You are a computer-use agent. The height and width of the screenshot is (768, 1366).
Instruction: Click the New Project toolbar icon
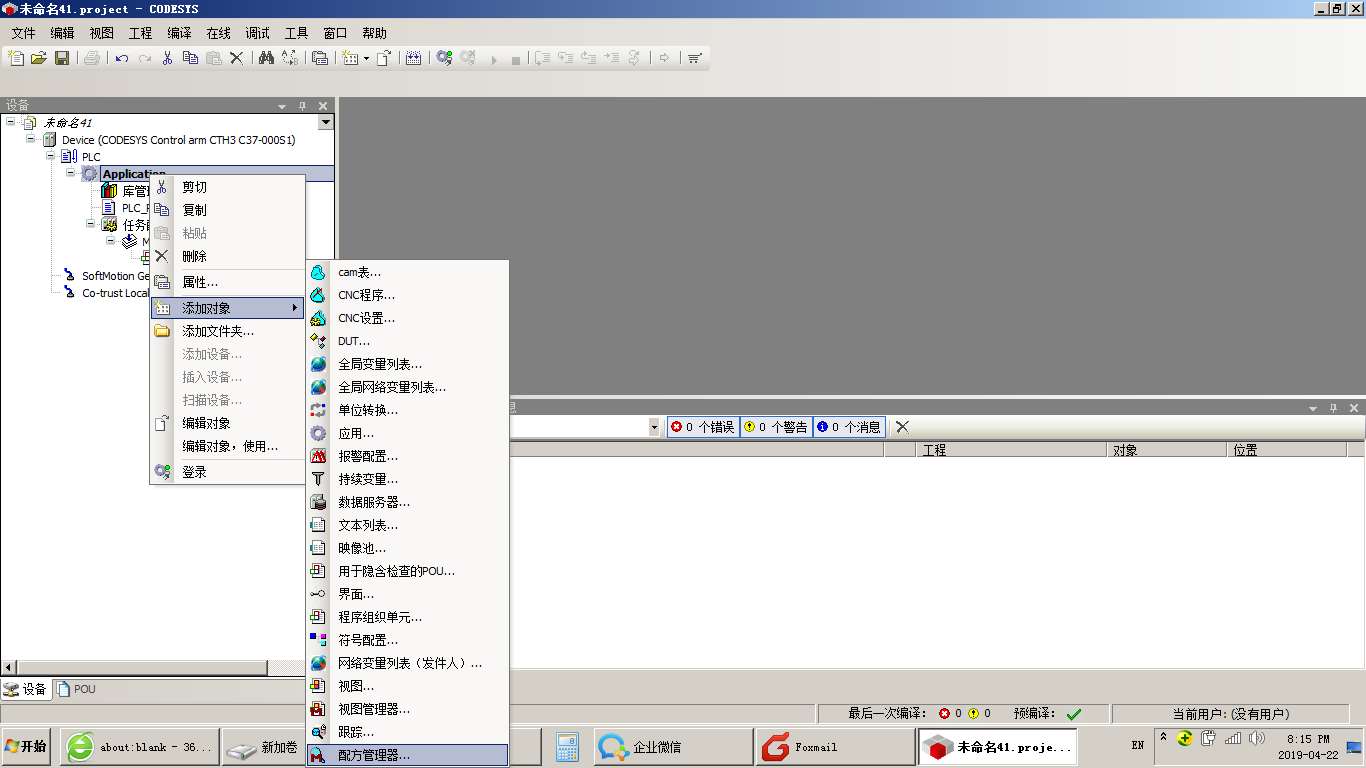pyautogui.click(x=16, y=58)
